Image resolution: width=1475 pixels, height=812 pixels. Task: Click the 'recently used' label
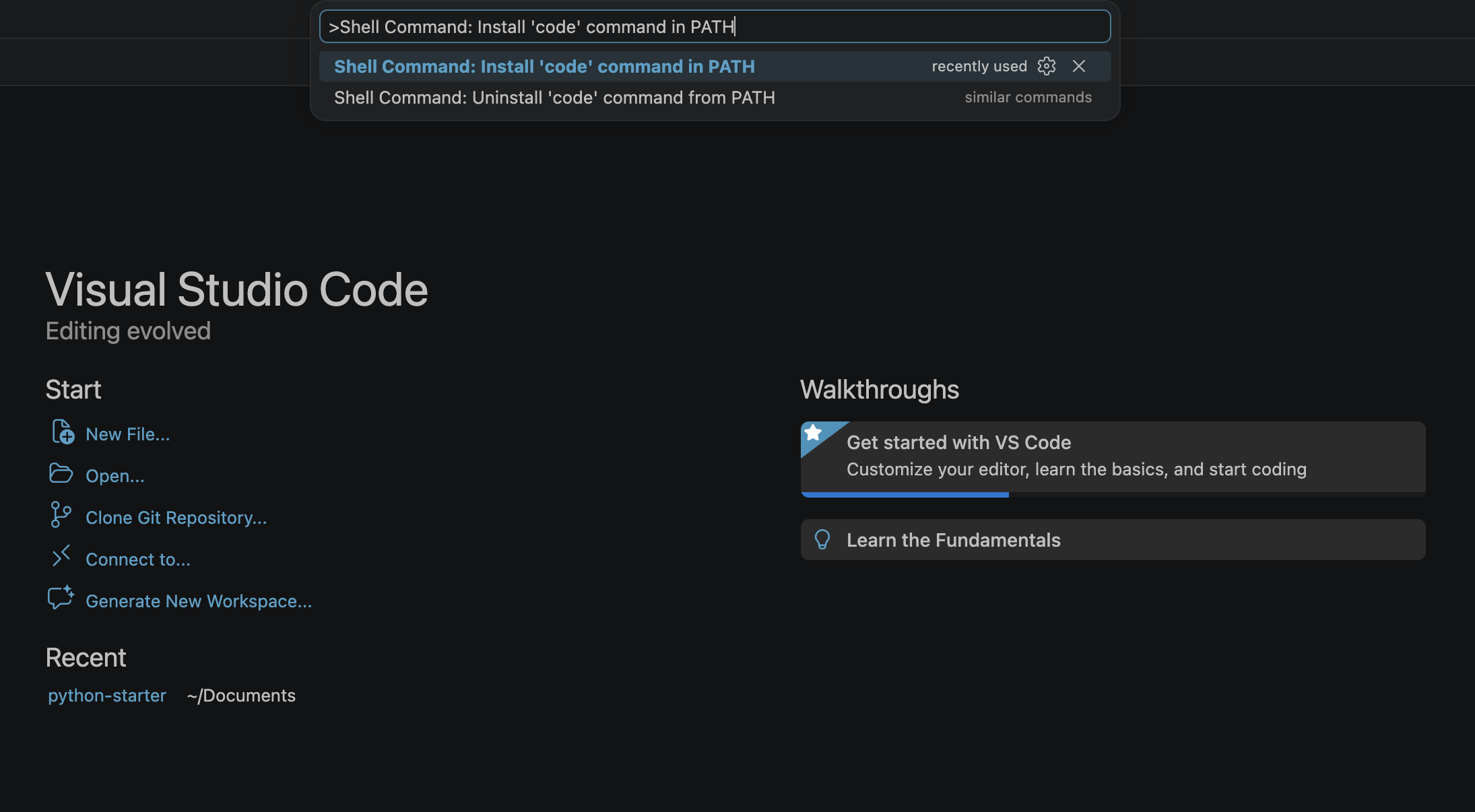(x=979, y=66)
